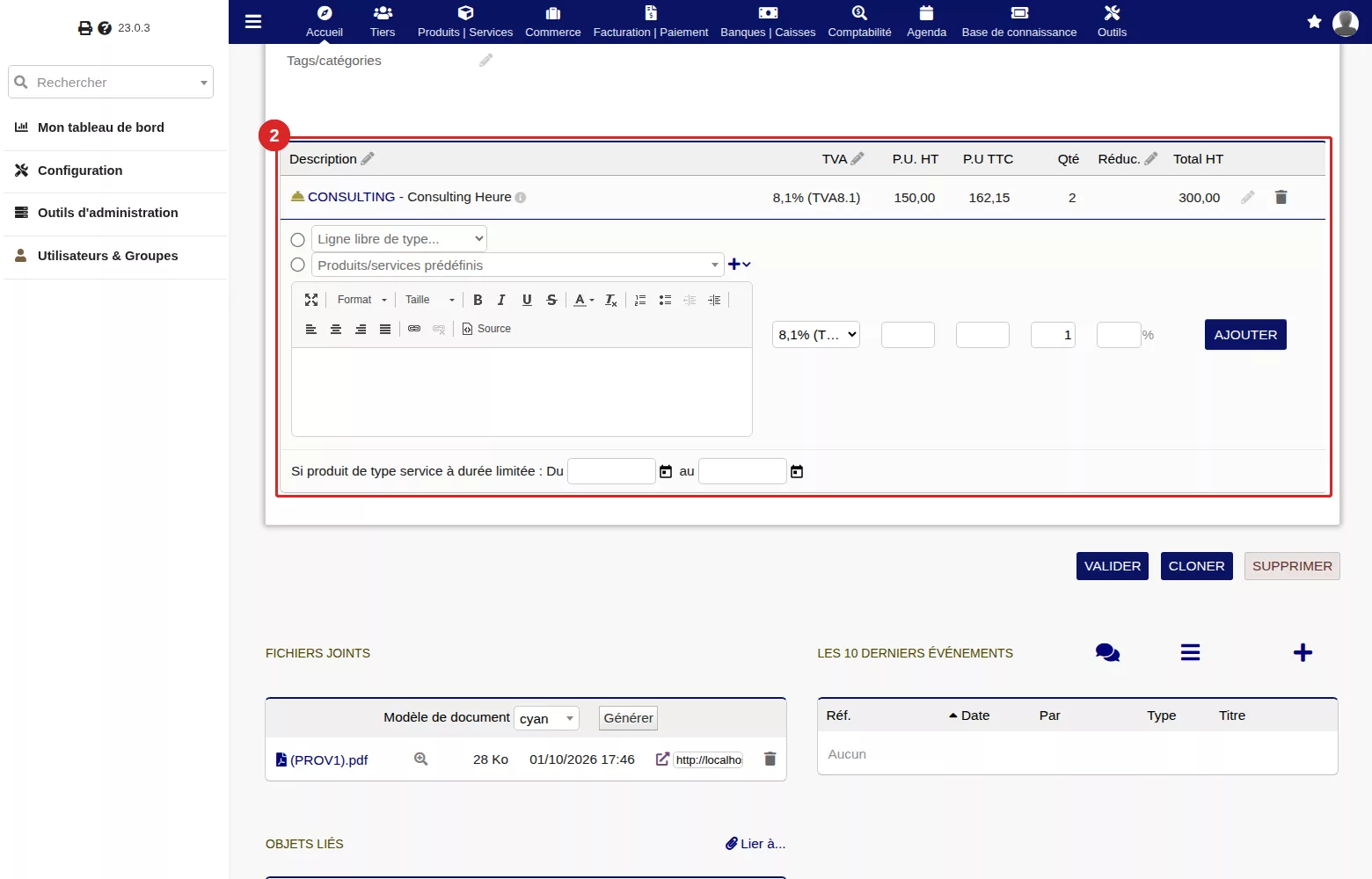Apply bold formatting in editor
This screenshot has width=1372, height=879.
coord(478,300)
